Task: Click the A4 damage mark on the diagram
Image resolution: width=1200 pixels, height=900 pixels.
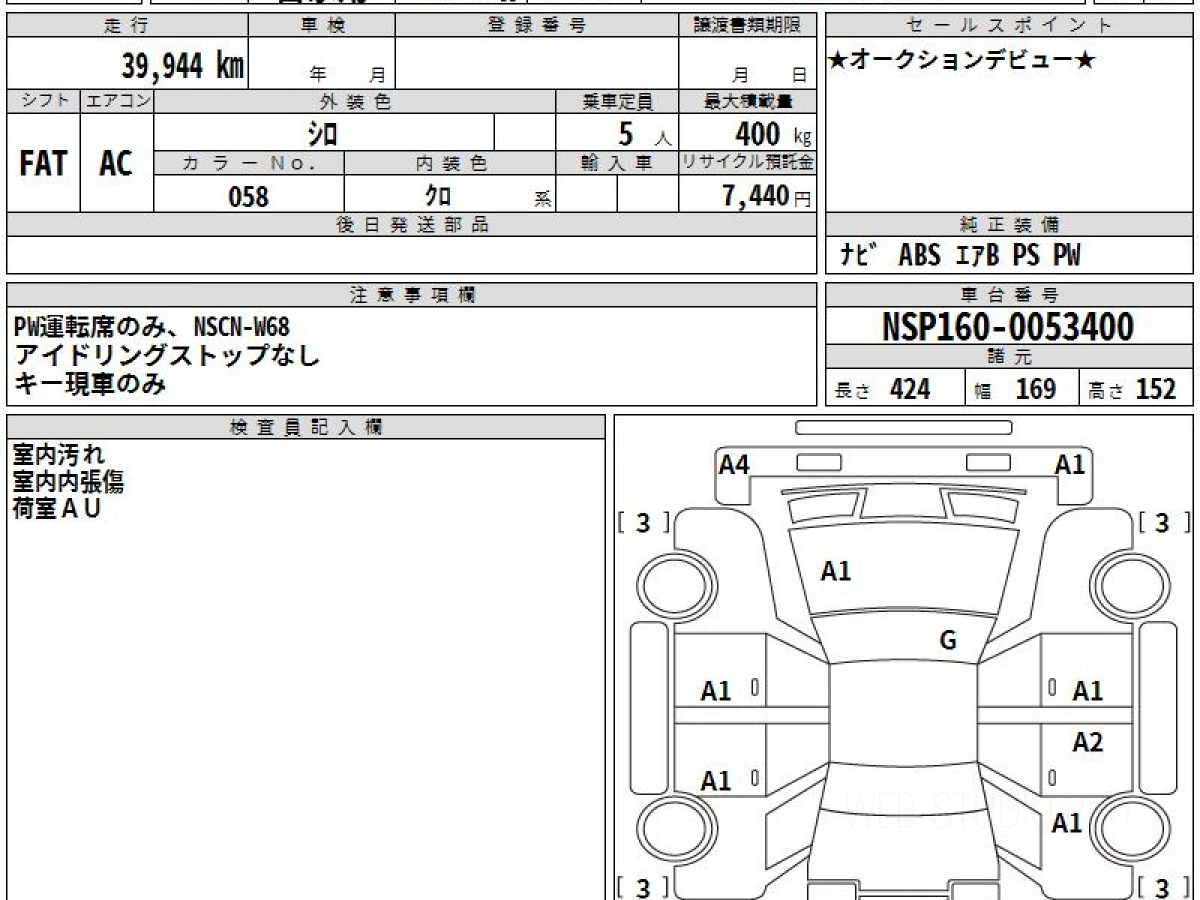Action: pyautogui.click(x=734, y=463)
